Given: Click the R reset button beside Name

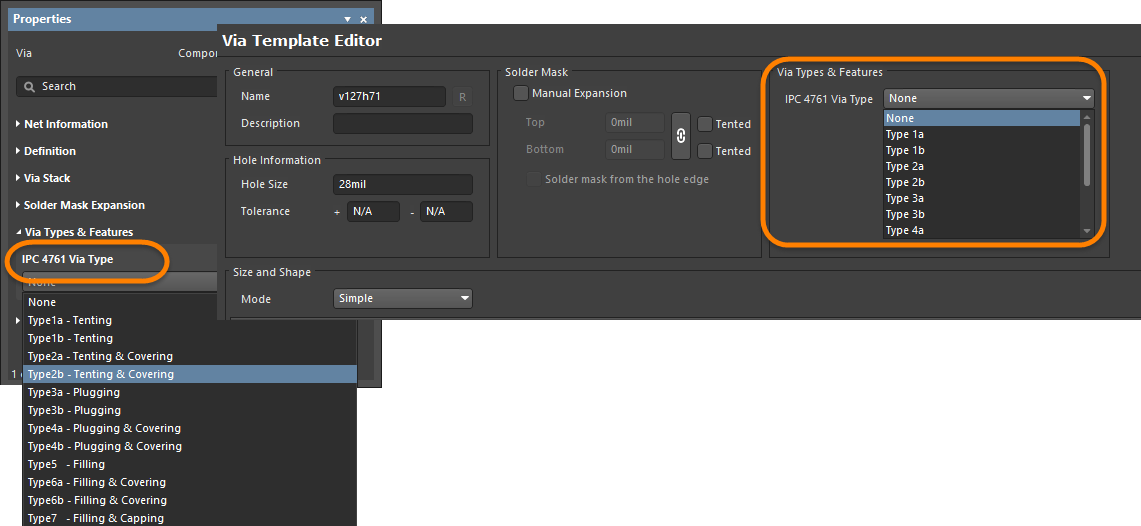Looking at the screenshot, I should pos(462,97).
